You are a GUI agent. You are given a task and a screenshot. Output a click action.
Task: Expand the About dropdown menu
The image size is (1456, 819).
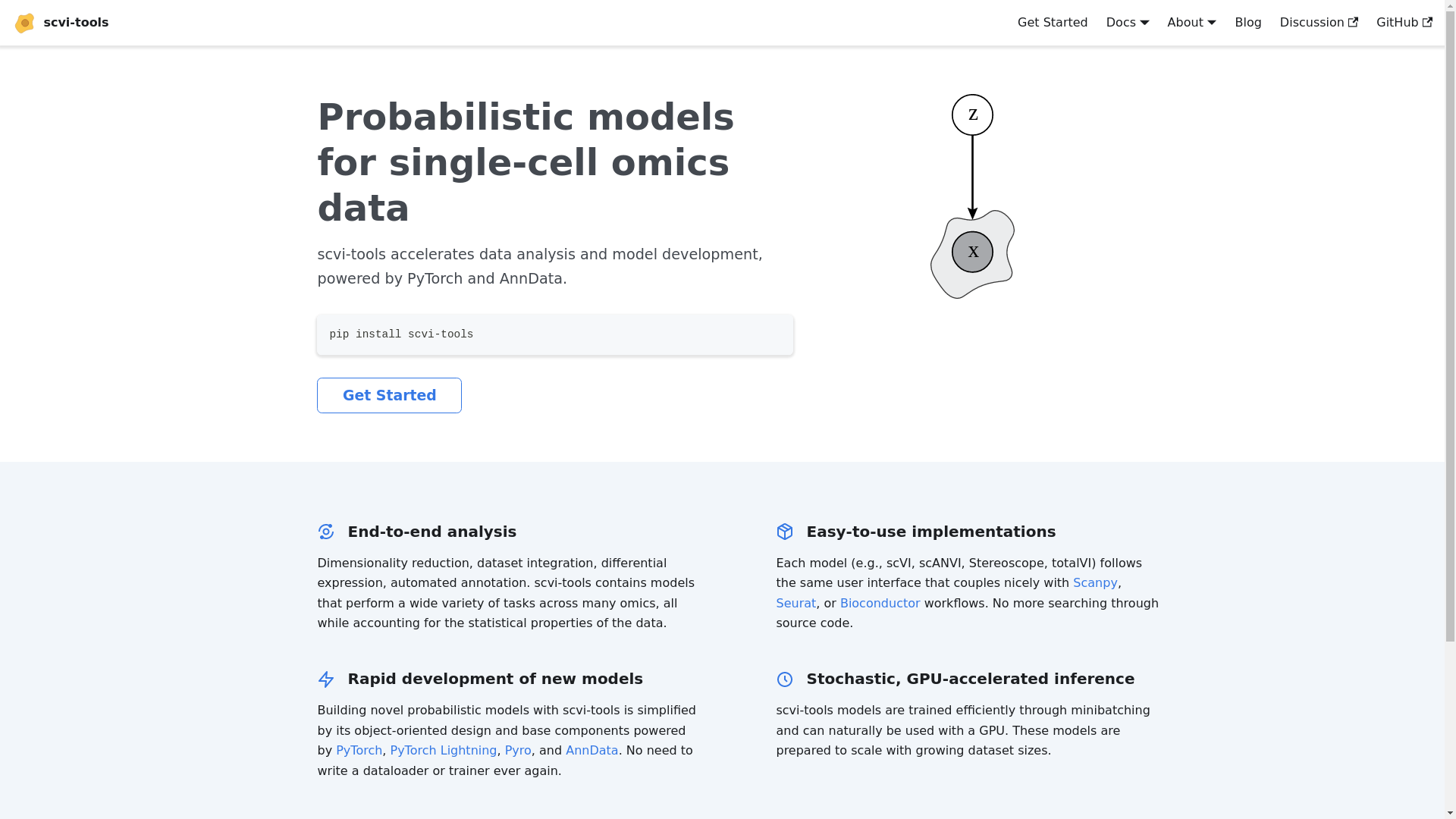pyautogui.click(x=1192, y=23)
